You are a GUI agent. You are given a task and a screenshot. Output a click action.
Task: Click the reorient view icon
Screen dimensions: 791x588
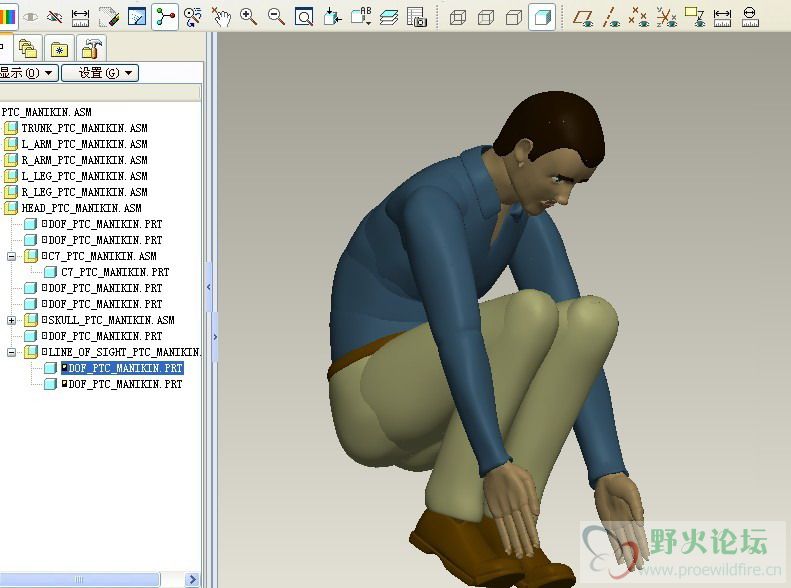[x=332, y=17]
